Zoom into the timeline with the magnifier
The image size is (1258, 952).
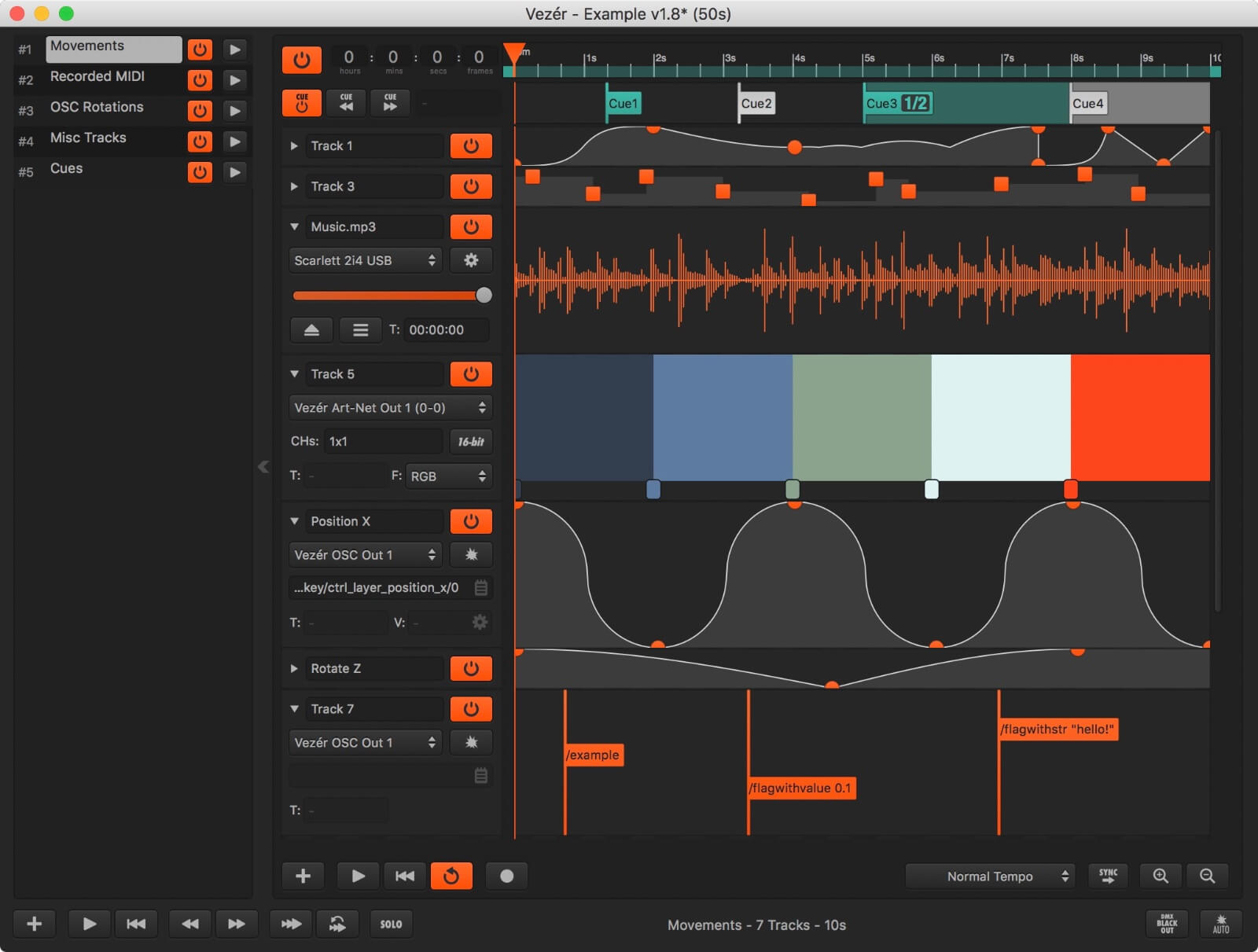[1161, 876]
